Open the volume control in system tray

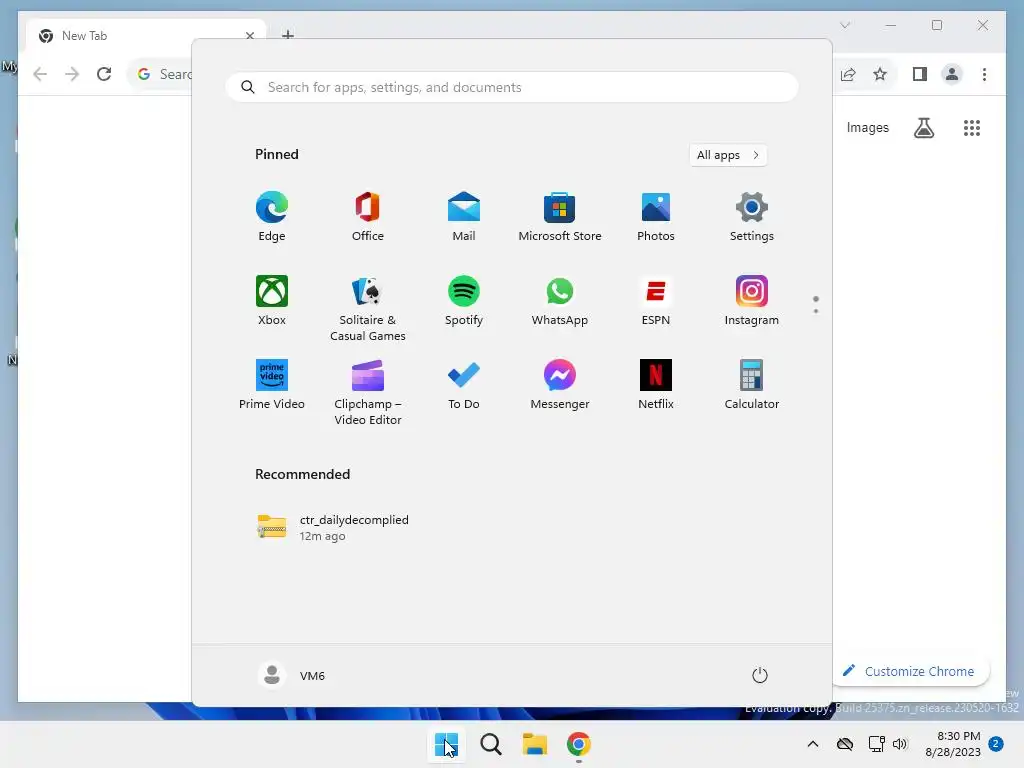[901, 744]
